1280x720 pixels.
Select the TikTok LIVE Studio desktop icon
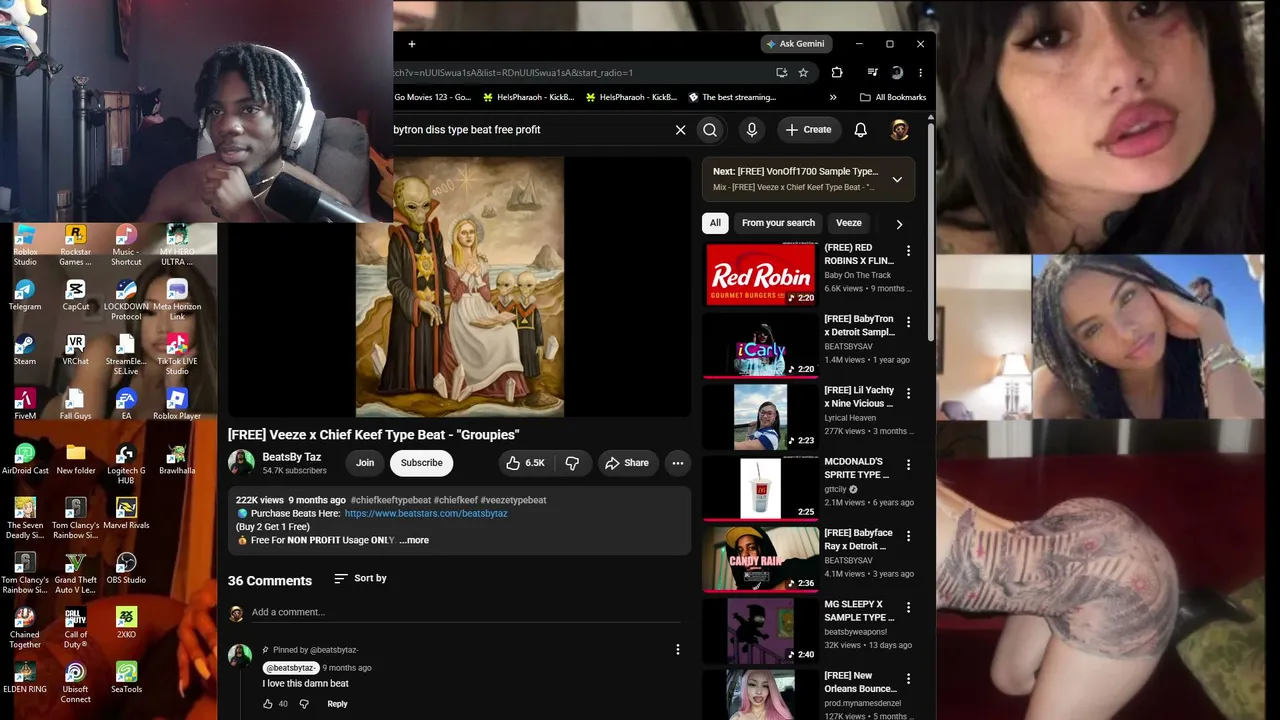click(x=177, y=355)
